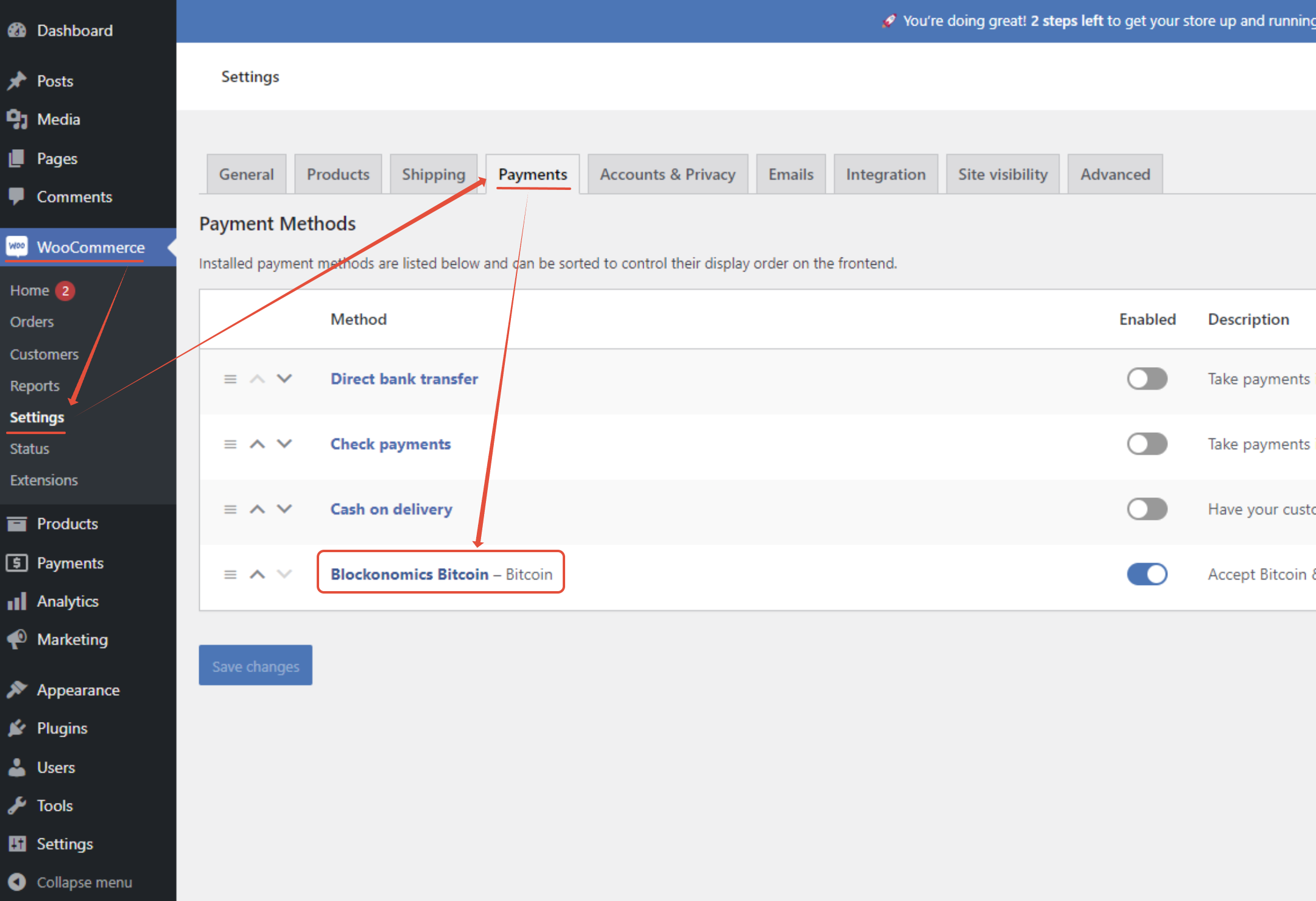Open the Accounts & Privacy tab
This screenshot has height=901, width=1316.
[667, 175]
